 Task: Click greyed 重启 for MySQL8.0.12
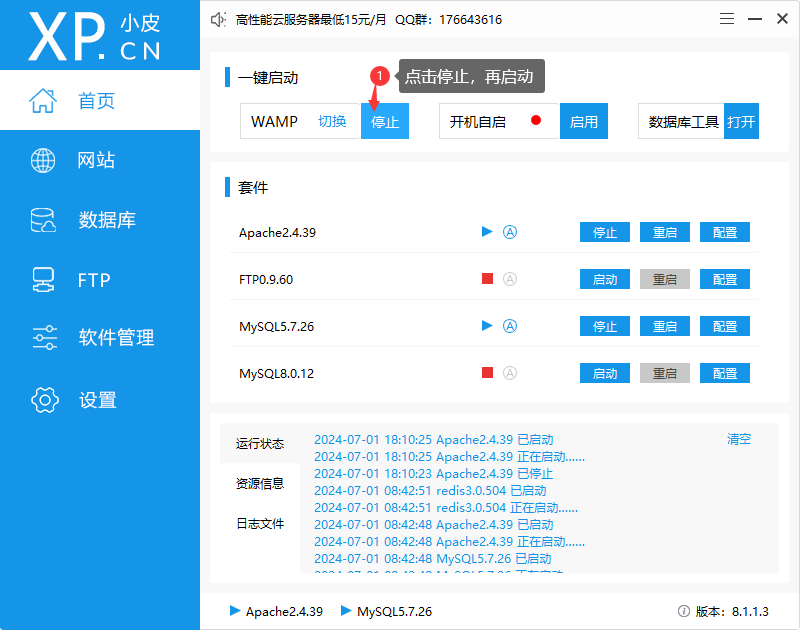[x=665, y=373]
